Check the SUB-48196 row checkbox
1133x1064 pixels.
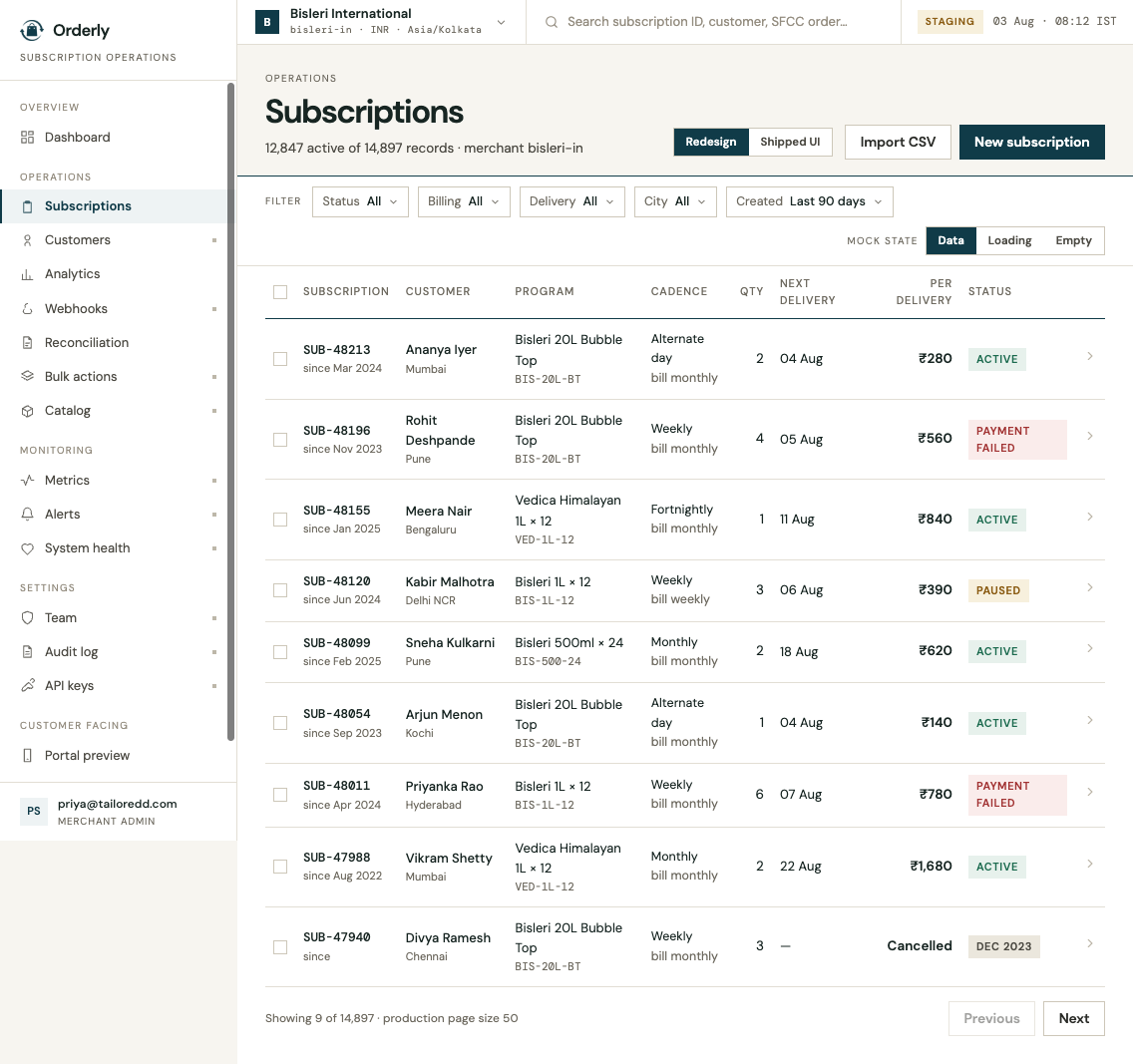tap(280, 440)
